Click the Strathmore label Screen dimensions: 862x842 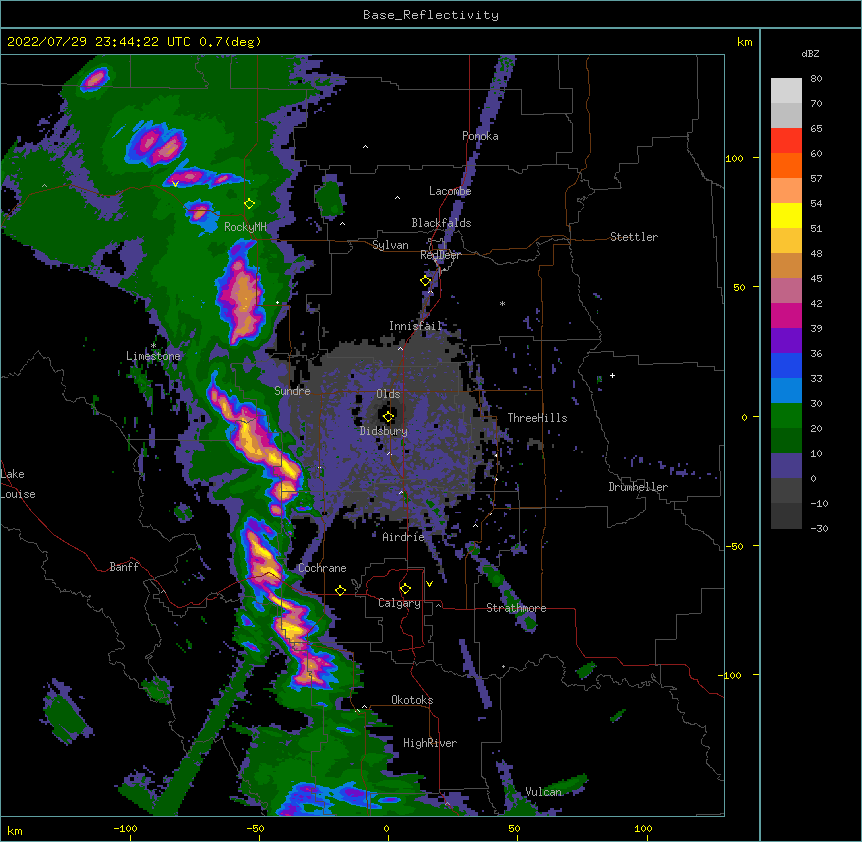pyautogui.click(x=516, y=608)
